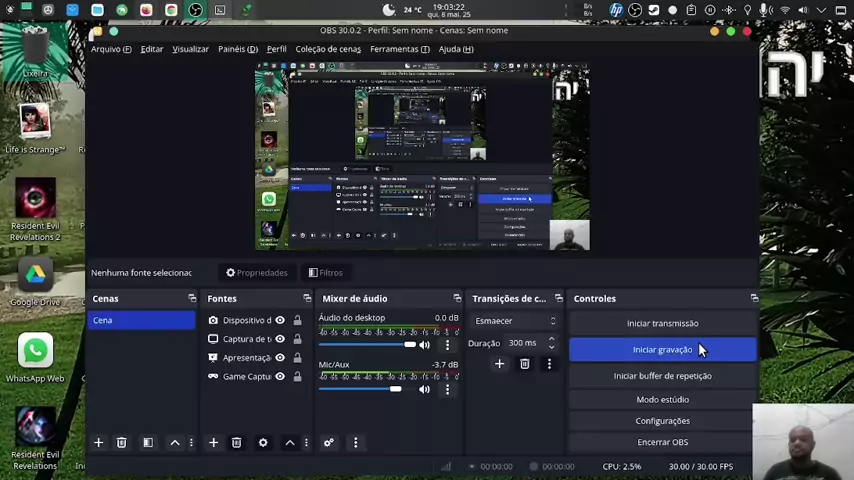Adjust the Mic/Aux volume slider
The image size is (854, 480).
point(396,389)
